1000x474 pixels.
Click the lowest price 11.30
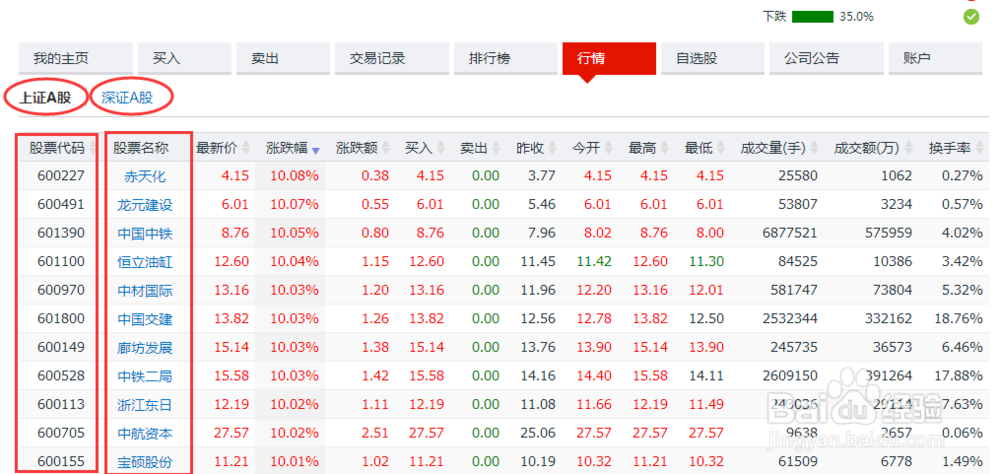point(706,261)
